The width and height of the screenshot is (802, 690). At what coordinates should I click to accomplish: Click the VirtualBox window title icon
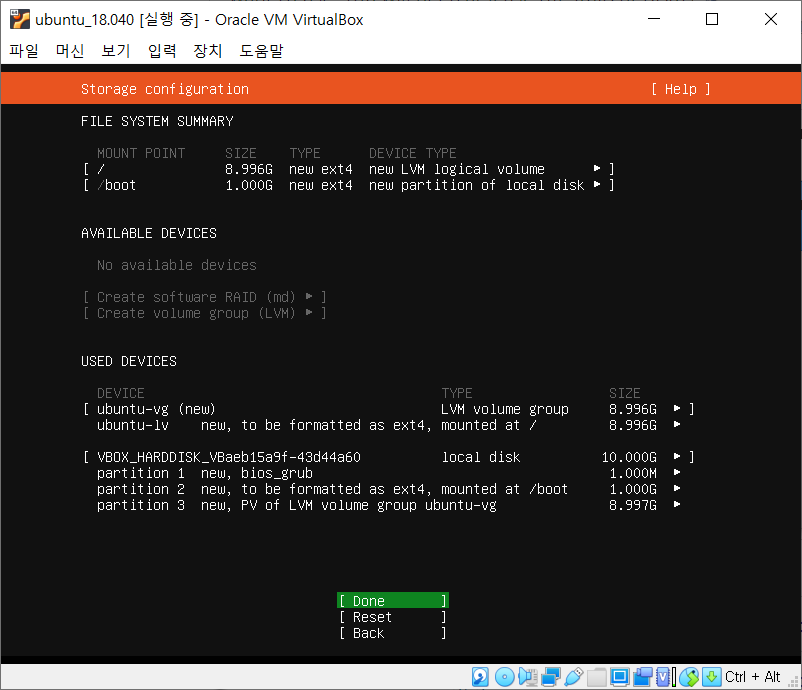click(19, 19)
